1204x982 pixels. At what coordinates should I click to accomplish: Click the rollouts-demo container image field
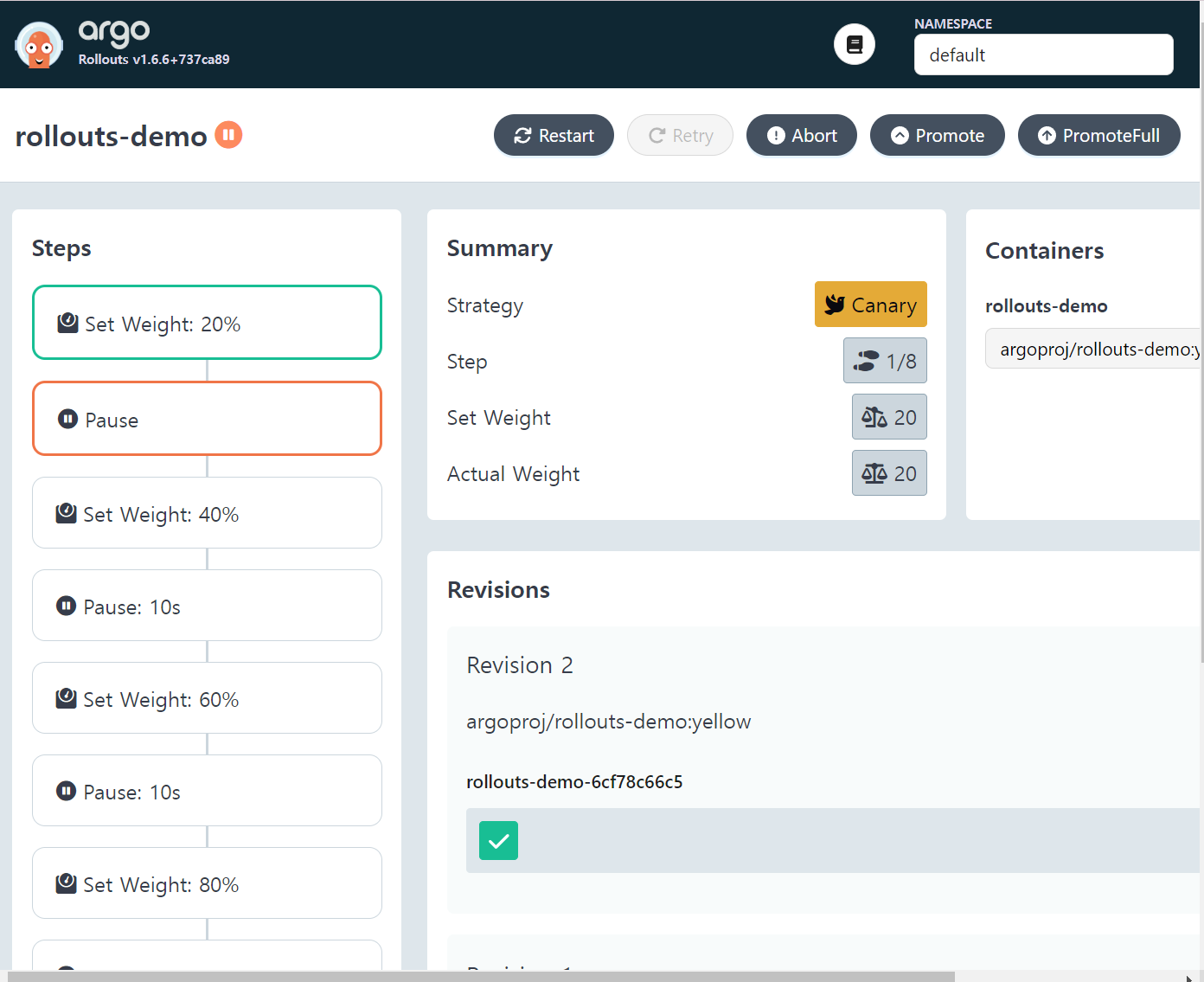coord(1093,349)
